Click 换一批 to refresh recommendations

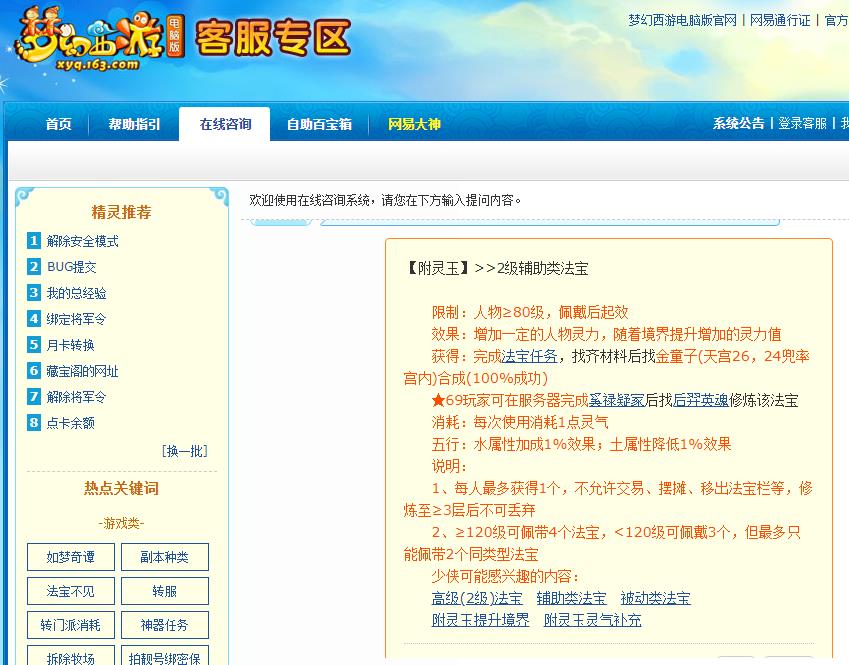point(185,451)
